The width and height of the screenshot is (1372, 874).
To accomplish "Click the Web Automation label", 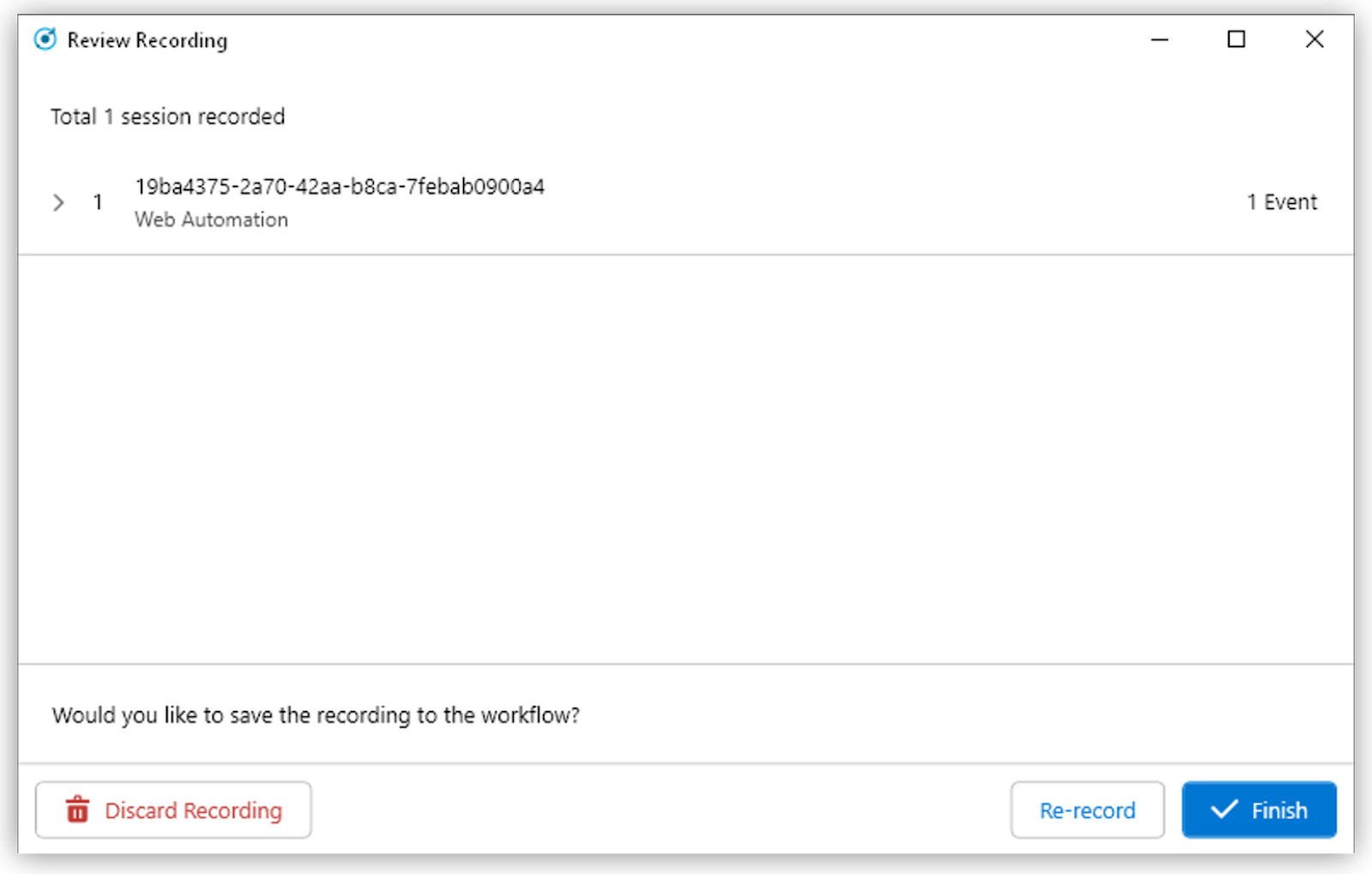I will [211, 219].
